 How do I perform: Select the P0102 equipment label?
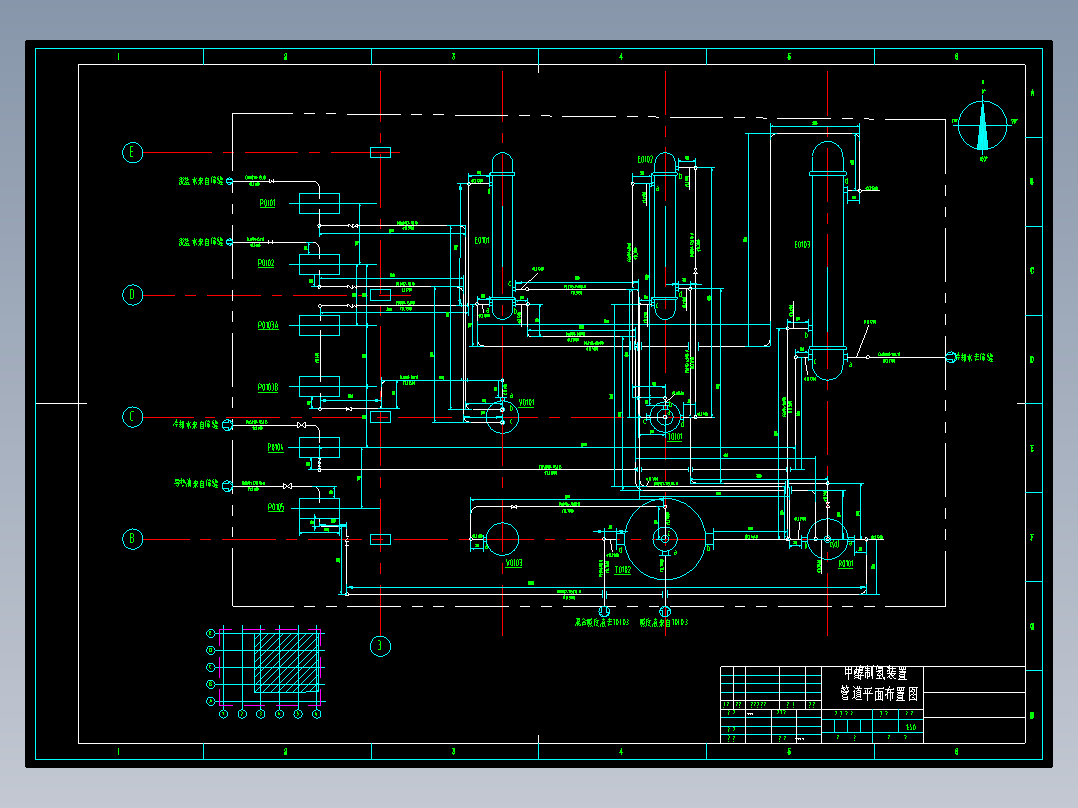pyautogui.click(x=266, y=263)
